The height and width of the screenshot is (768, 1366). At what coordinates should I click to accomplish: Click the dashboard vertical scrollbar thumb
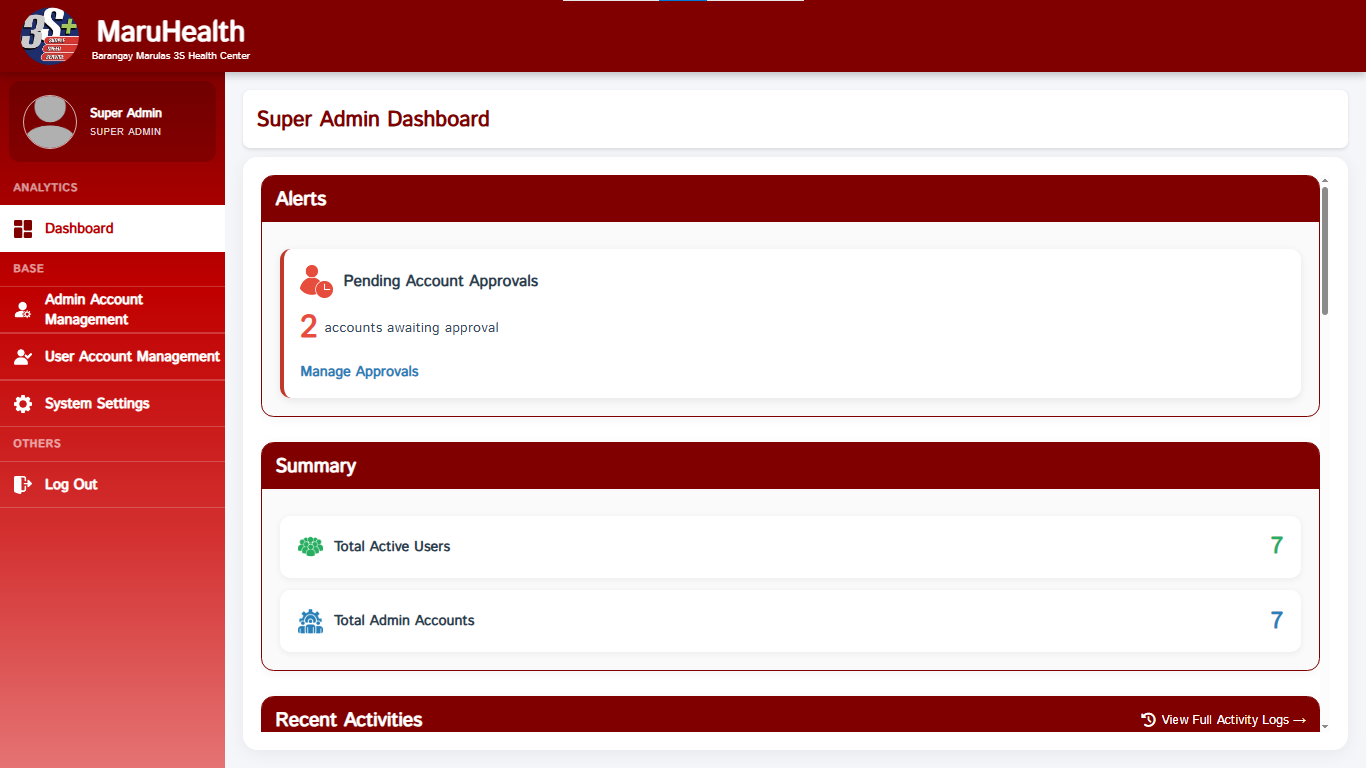tap(1325, 251)
